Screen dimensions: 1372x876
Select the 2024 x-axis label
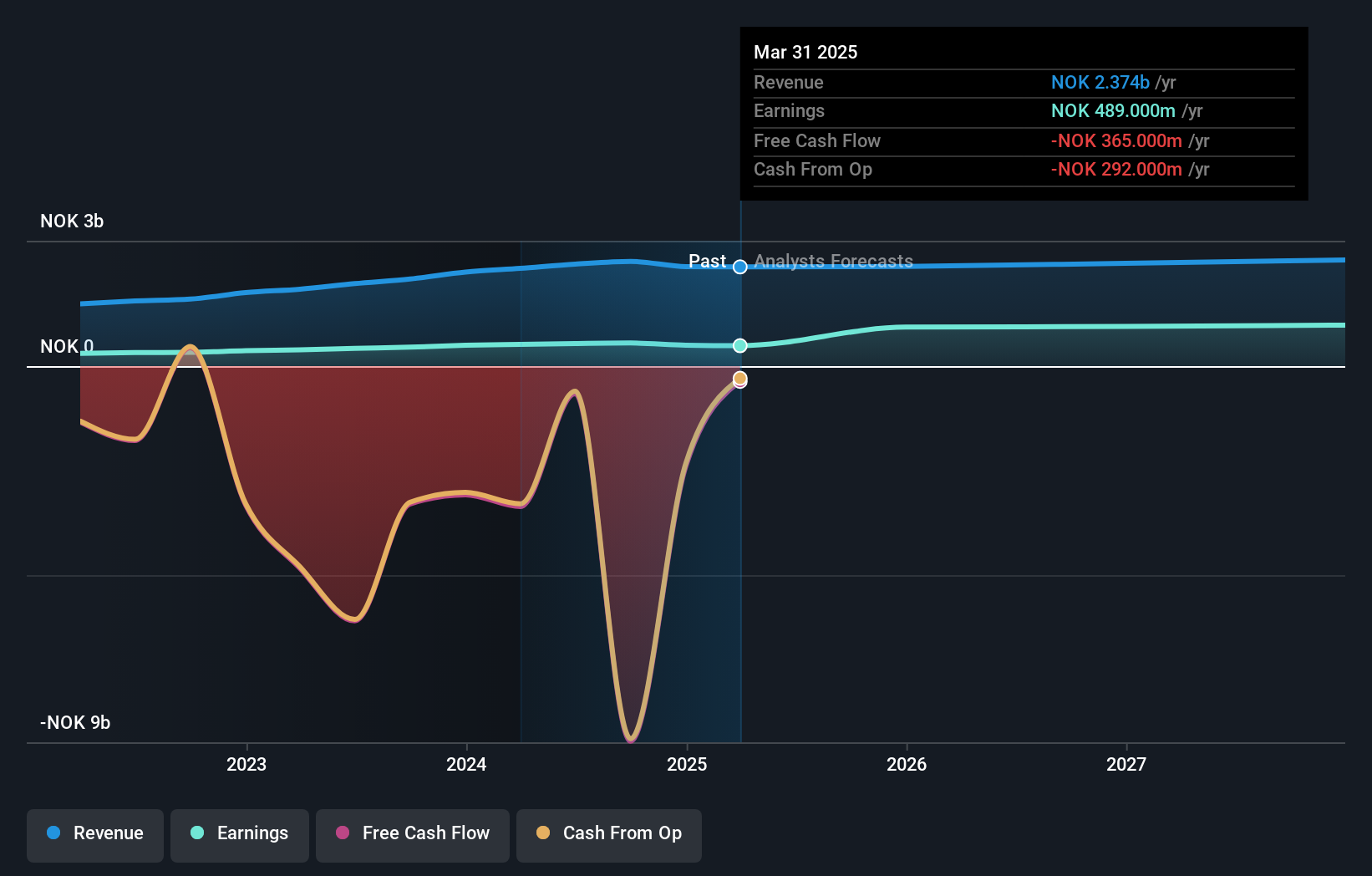466,764
